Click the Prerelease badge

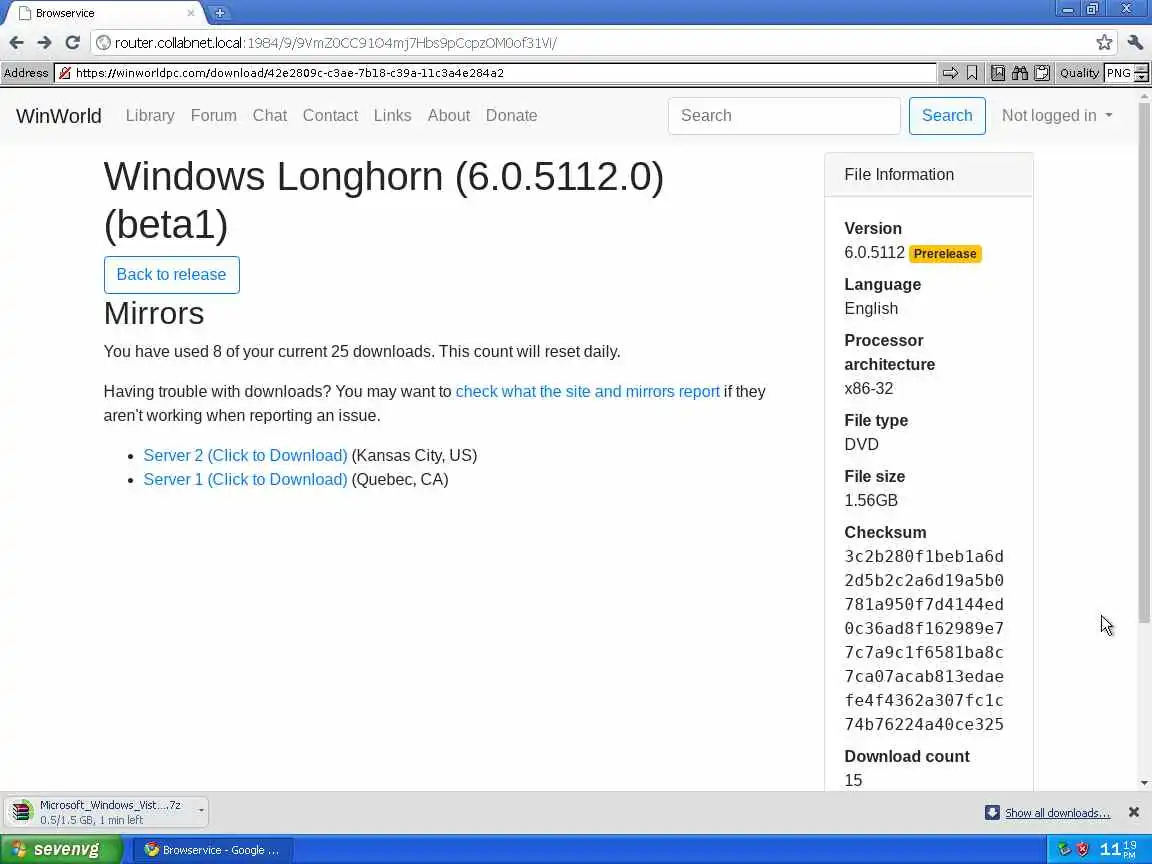(945, 253)
